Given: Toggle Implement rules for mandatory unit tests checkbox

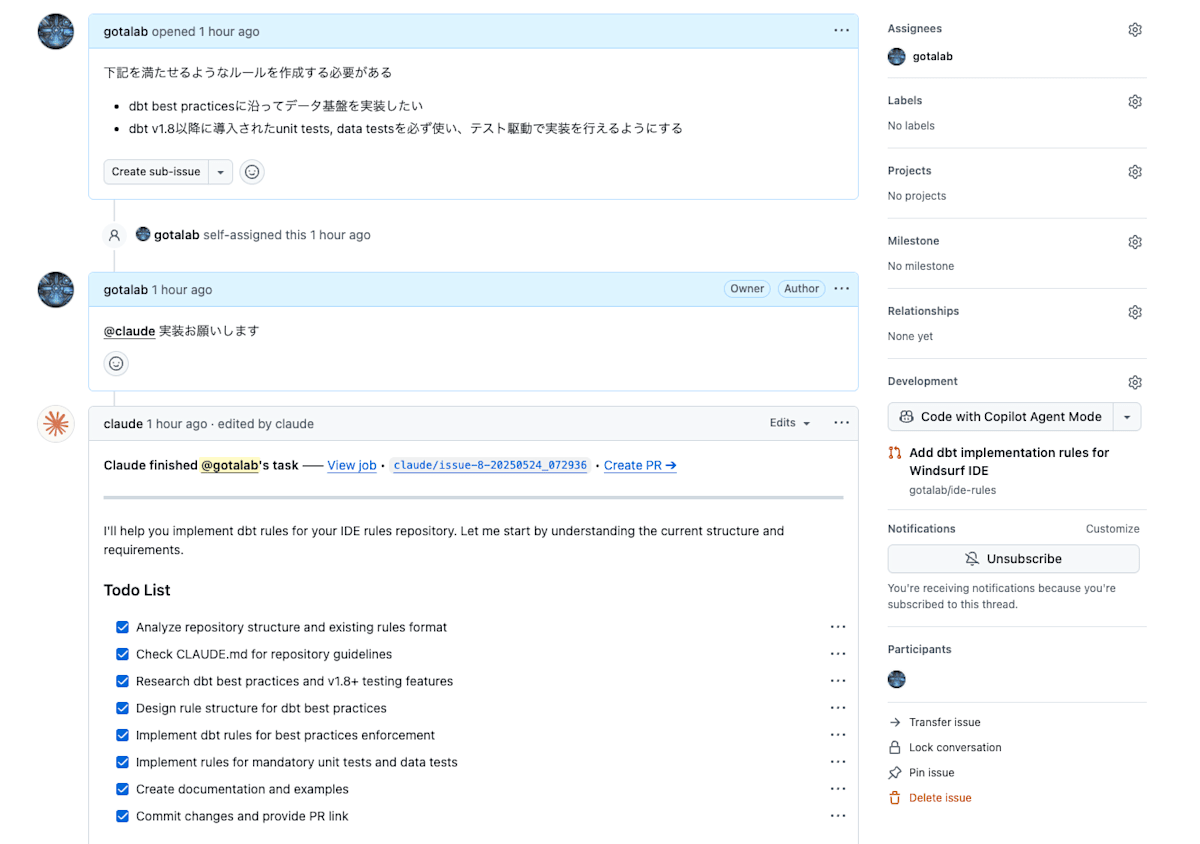Looking at the screenshot, I should [123, 762].
